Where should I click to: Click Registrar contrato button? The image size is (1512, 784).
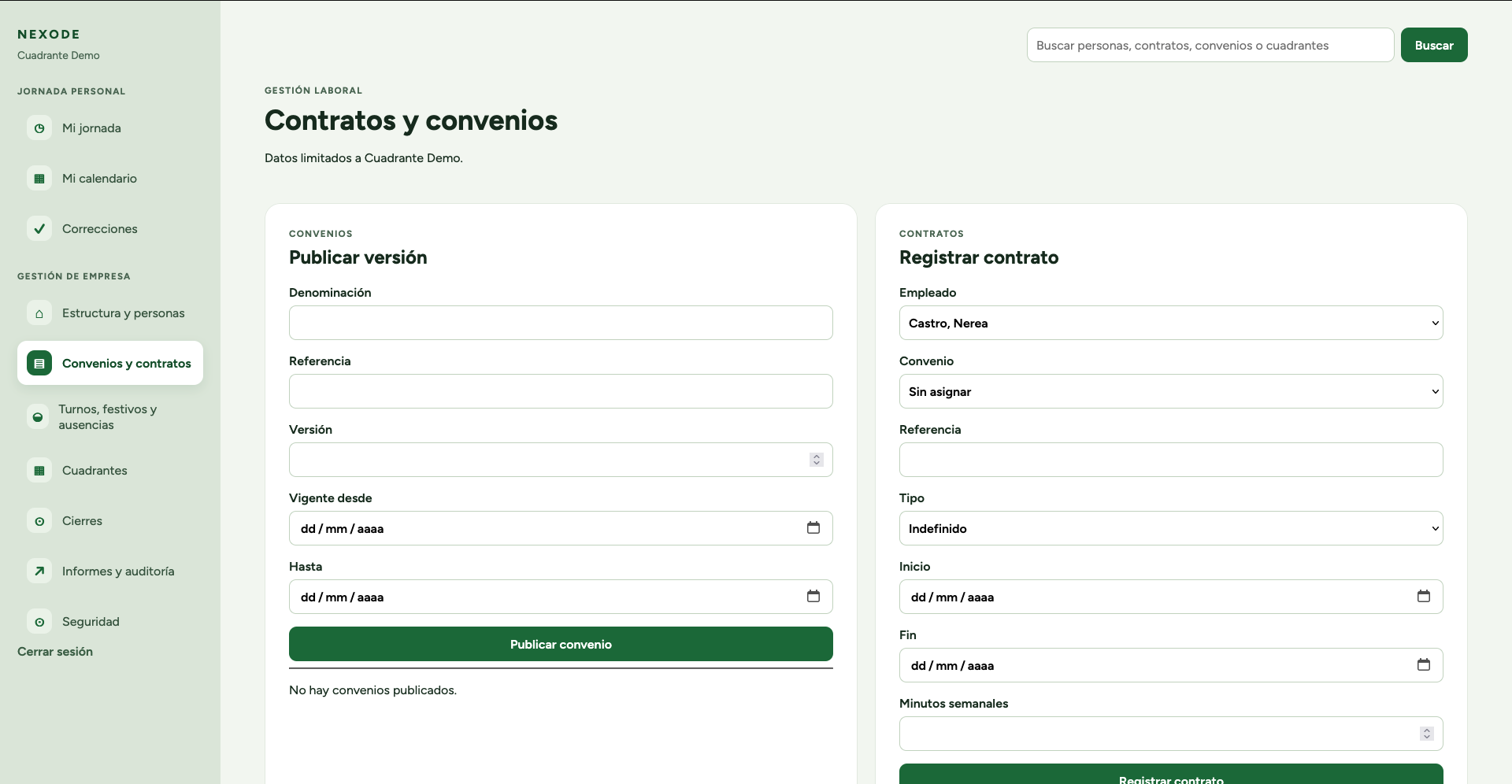click(1171, 775)
